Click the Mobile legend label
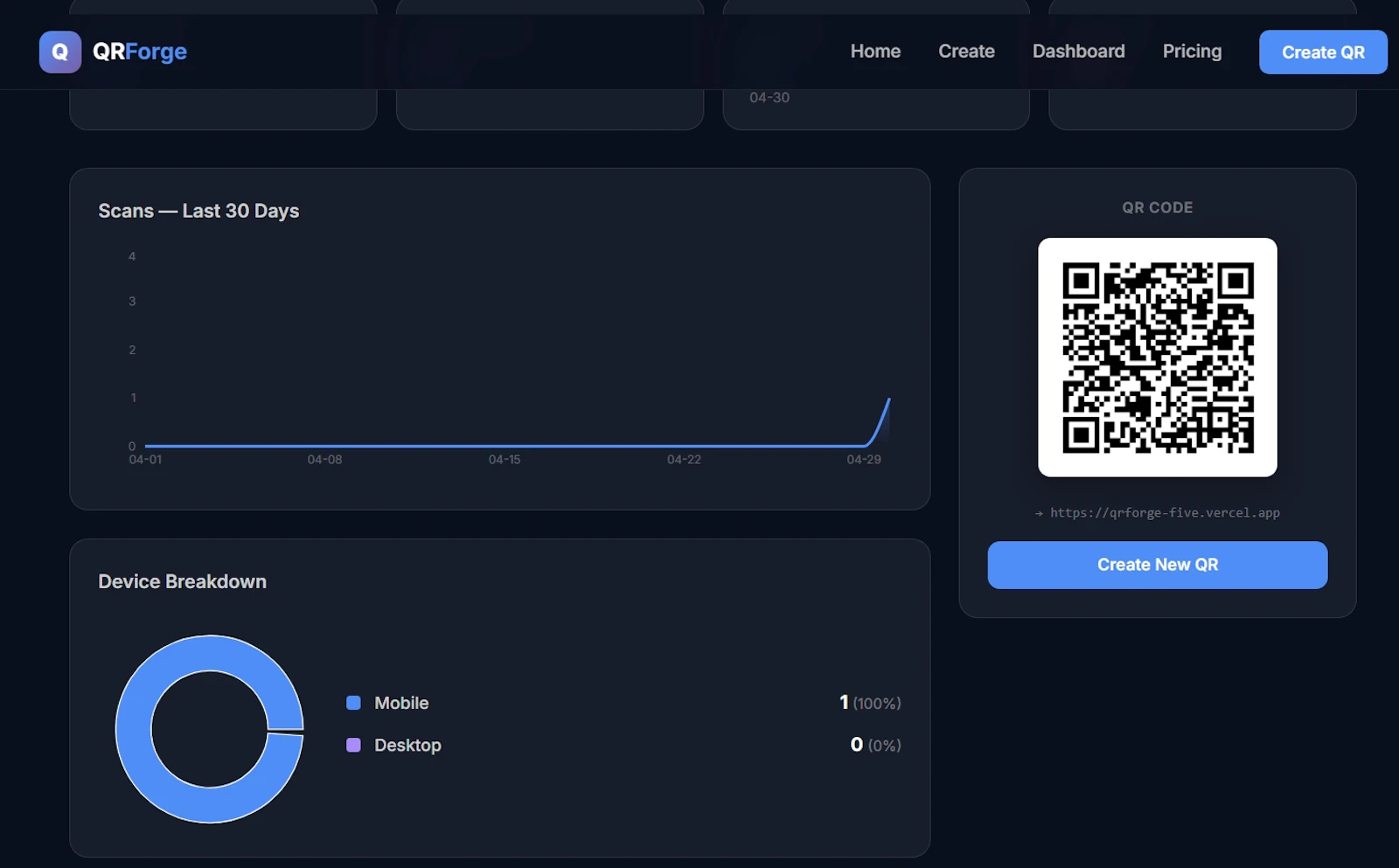This screenshot has height=868, width=1399. 401,703
